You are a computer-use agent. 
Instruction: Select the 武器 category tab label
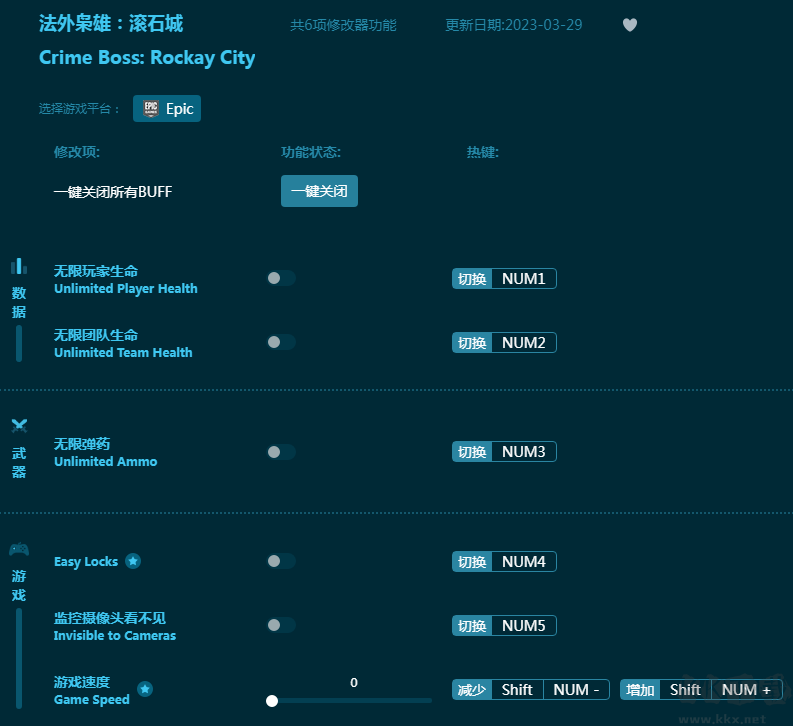tap(19, 463)
